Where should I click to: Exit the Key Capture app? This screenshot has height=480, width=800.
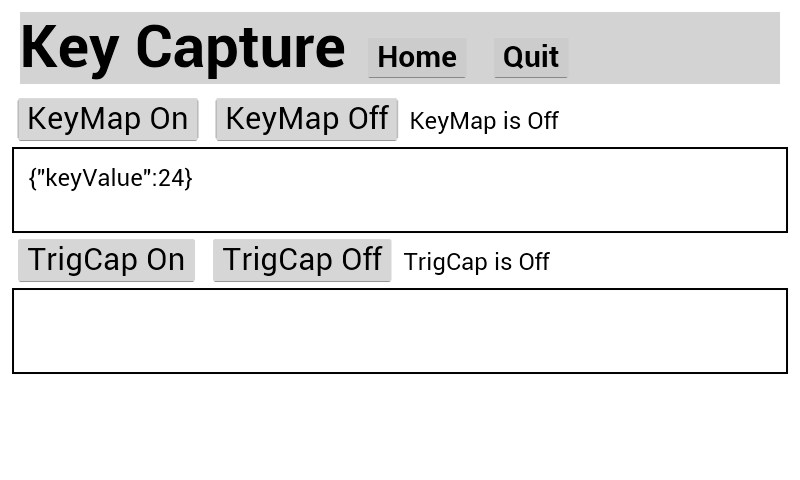point(531,58)
